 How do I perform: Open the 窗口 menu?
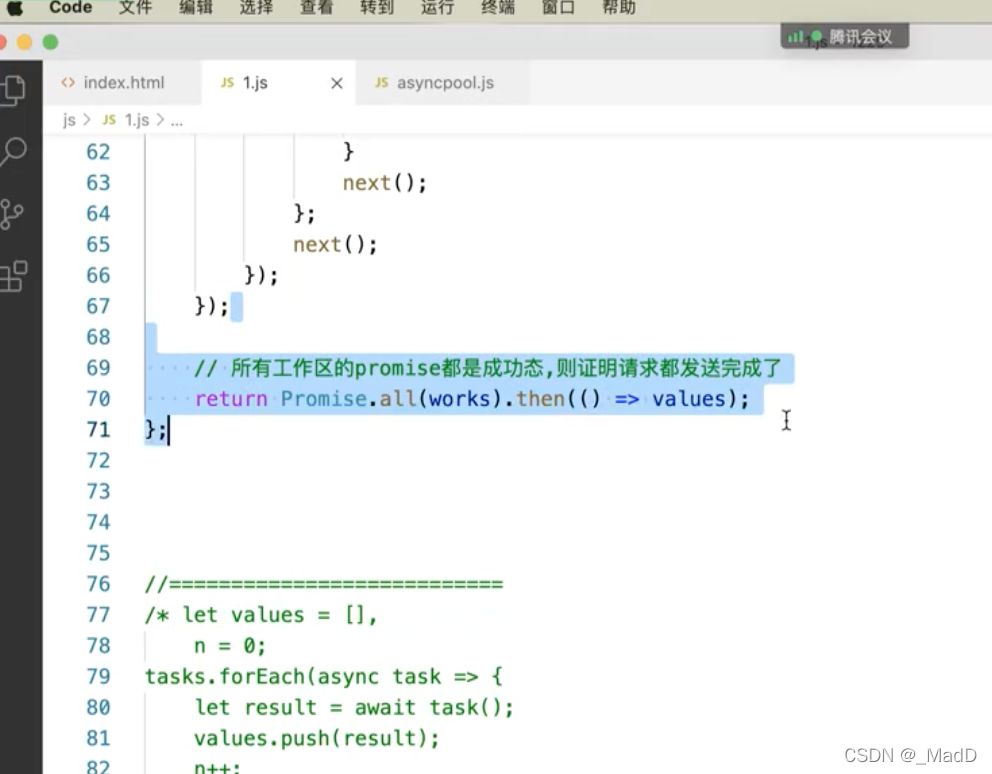[558, 8]
